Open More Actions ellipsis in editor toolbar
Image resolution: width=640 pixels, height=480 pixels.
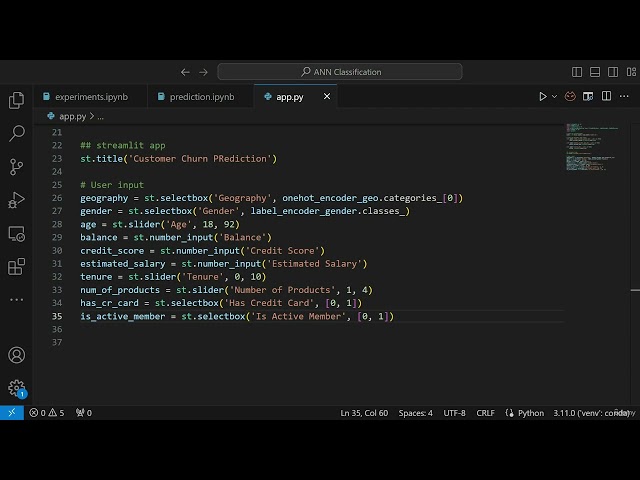tap(624, 96)
